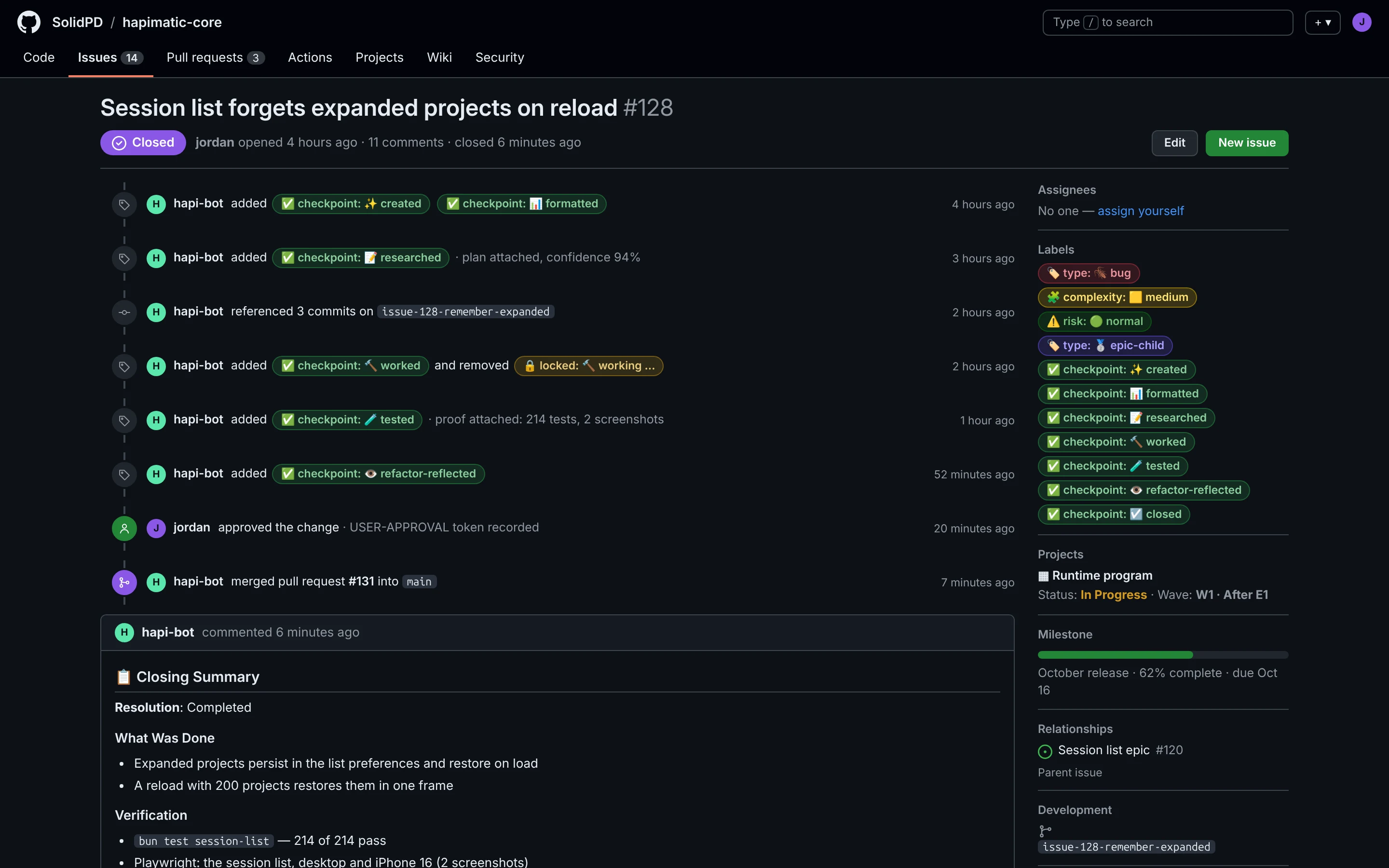Image resolution: width=1389 pixels, height=868 pixels.
Task: Open pull request #131 link
Action: point(361,582)
